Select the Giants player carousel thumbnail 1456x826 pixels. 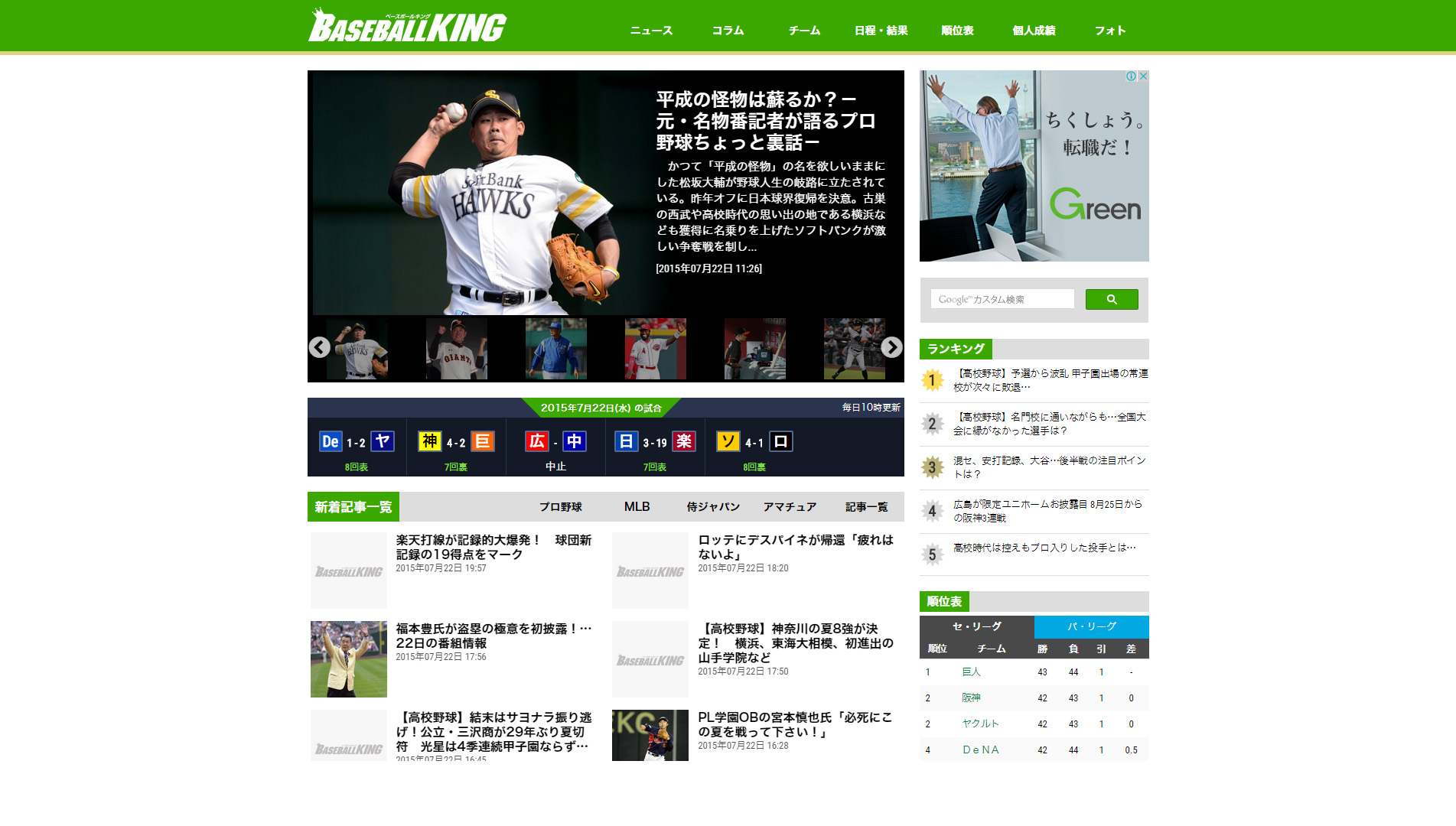click(x=456, y=350)
